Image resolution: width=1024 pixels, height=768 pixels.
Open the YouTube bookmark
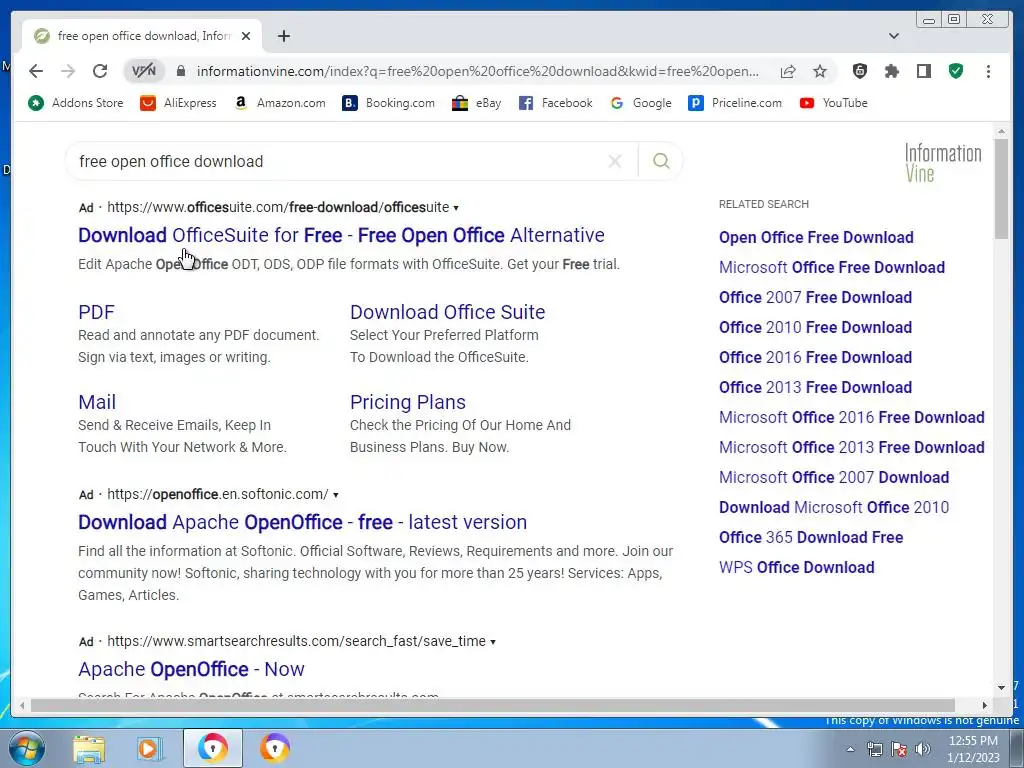pos(833,103)
